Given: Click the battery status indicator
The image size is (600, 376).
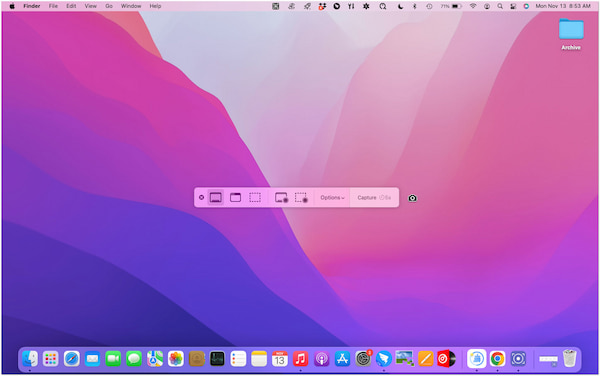Looking at the screenshot, I should coord(451,6).
